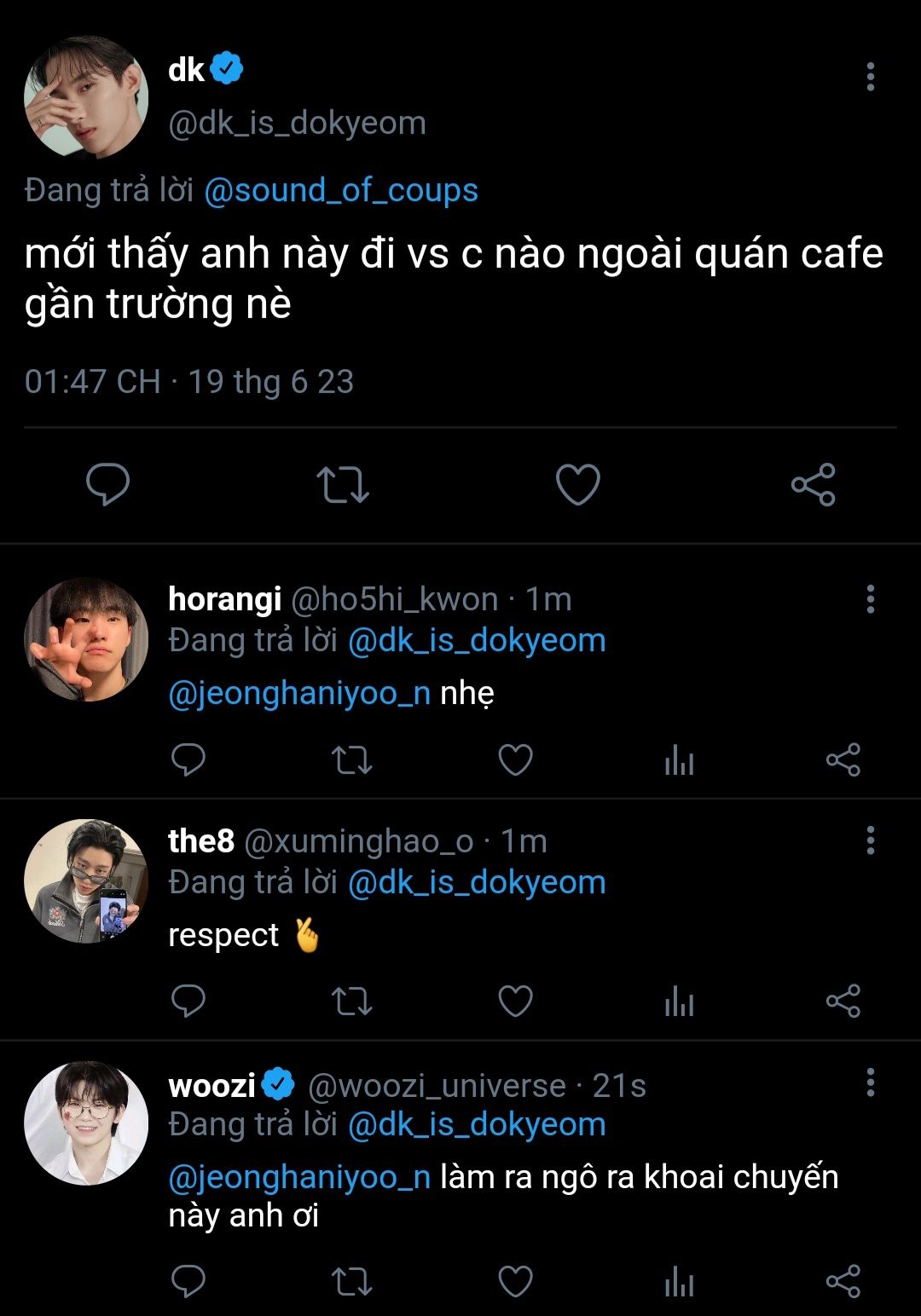View analytics for the8's reply

[x=679, y=1001]
